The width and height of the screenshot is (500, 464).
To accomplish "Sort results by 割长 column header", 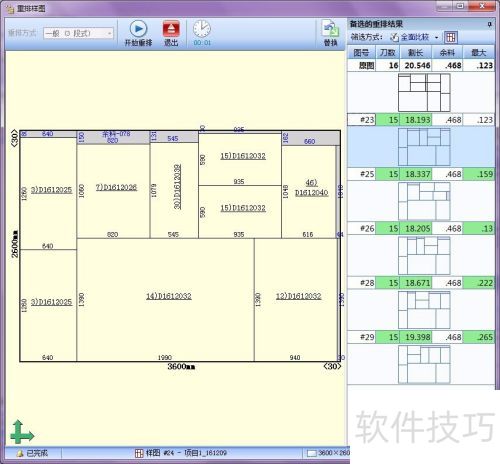I will point(415,53).
